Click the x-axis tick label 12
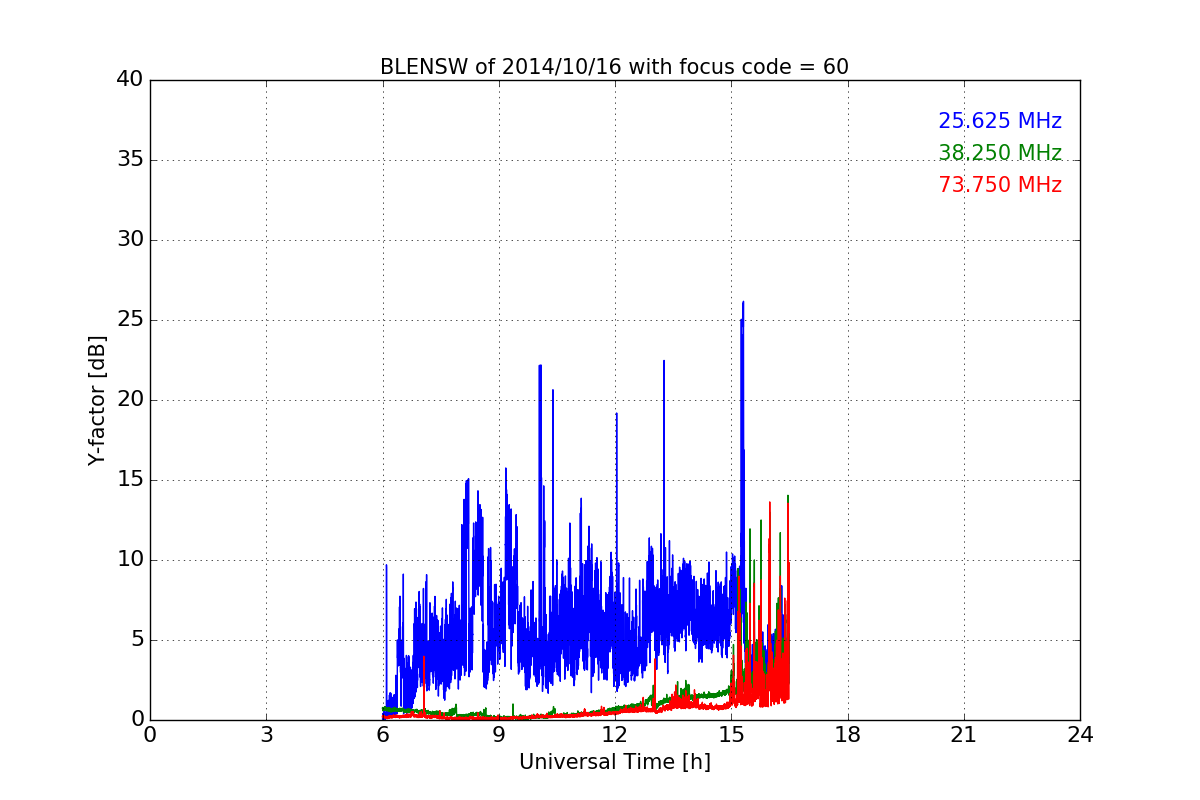1200x800 pixels. coord(615,734)
